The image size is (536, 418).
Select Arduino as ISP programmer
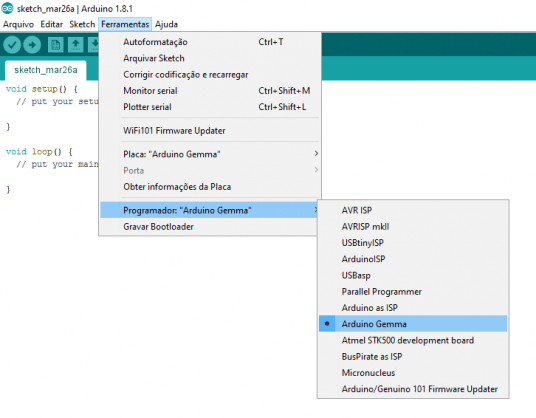(413, 308)
